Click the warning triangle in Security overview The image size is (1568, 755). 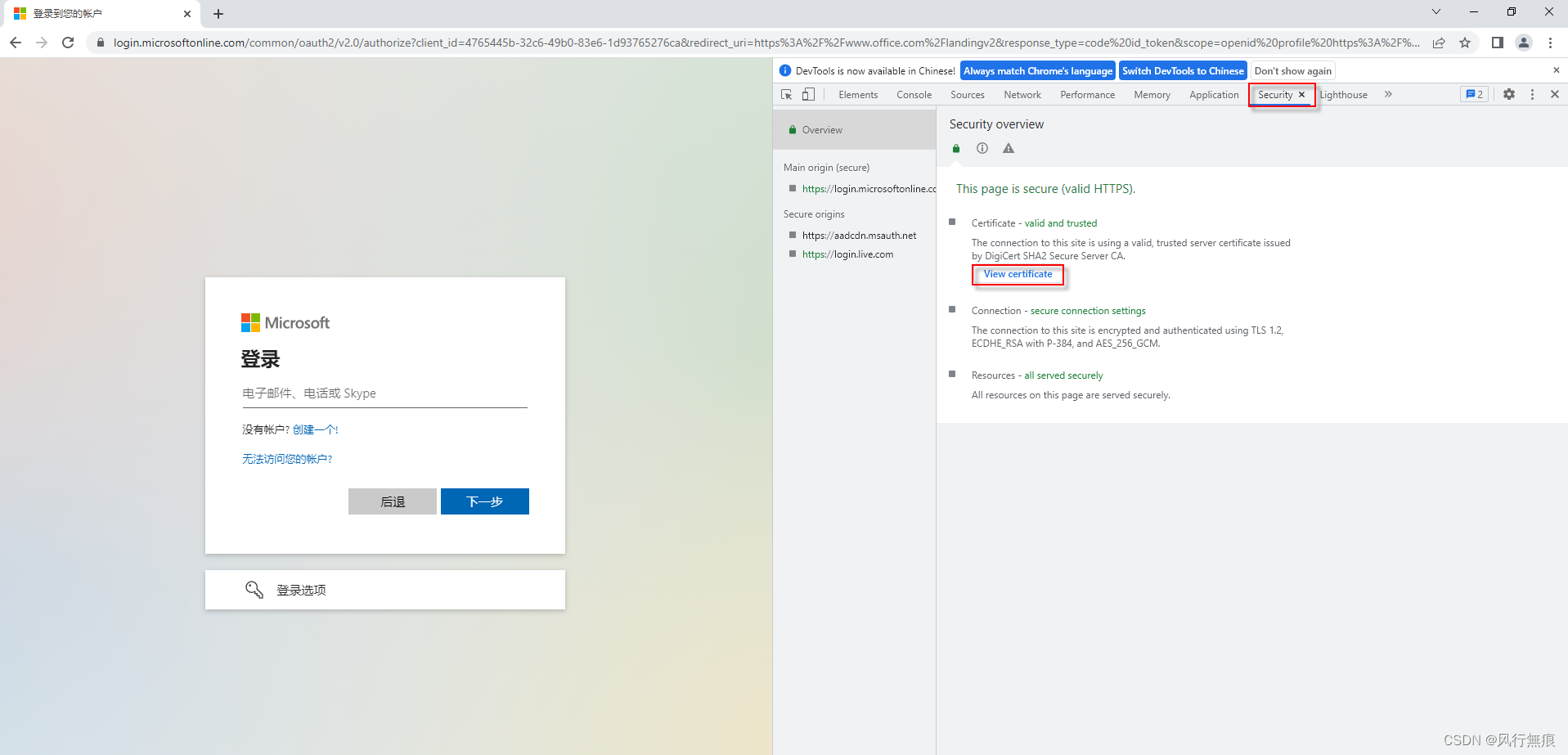click(1008, 148)
